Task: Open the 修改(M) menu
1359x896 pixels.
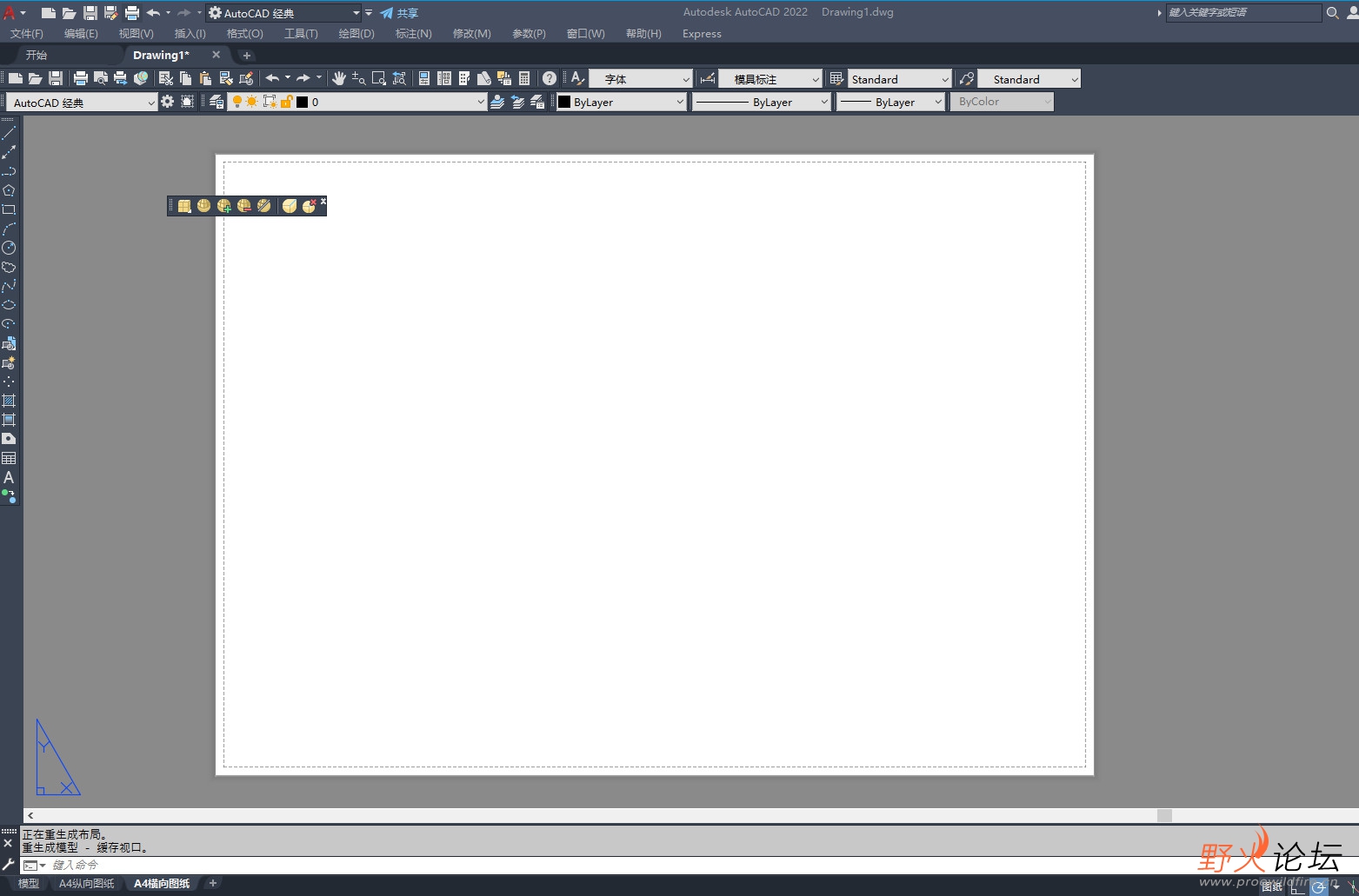Action: (472, 33)
